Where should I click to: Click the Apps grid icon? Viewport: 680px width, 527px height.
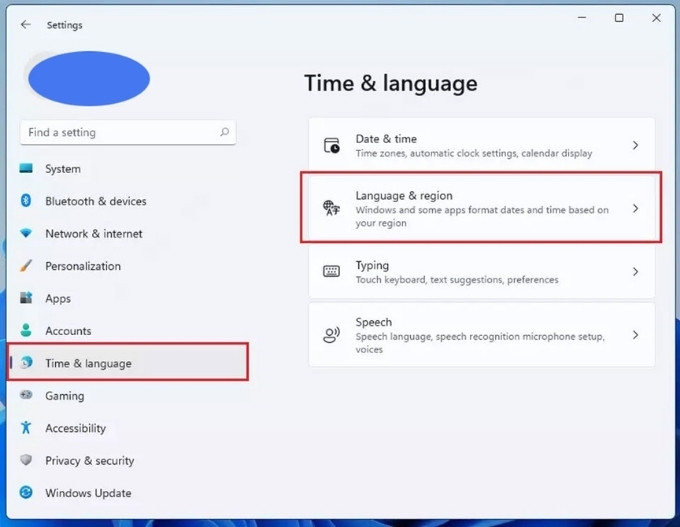[x=26, y=298]
